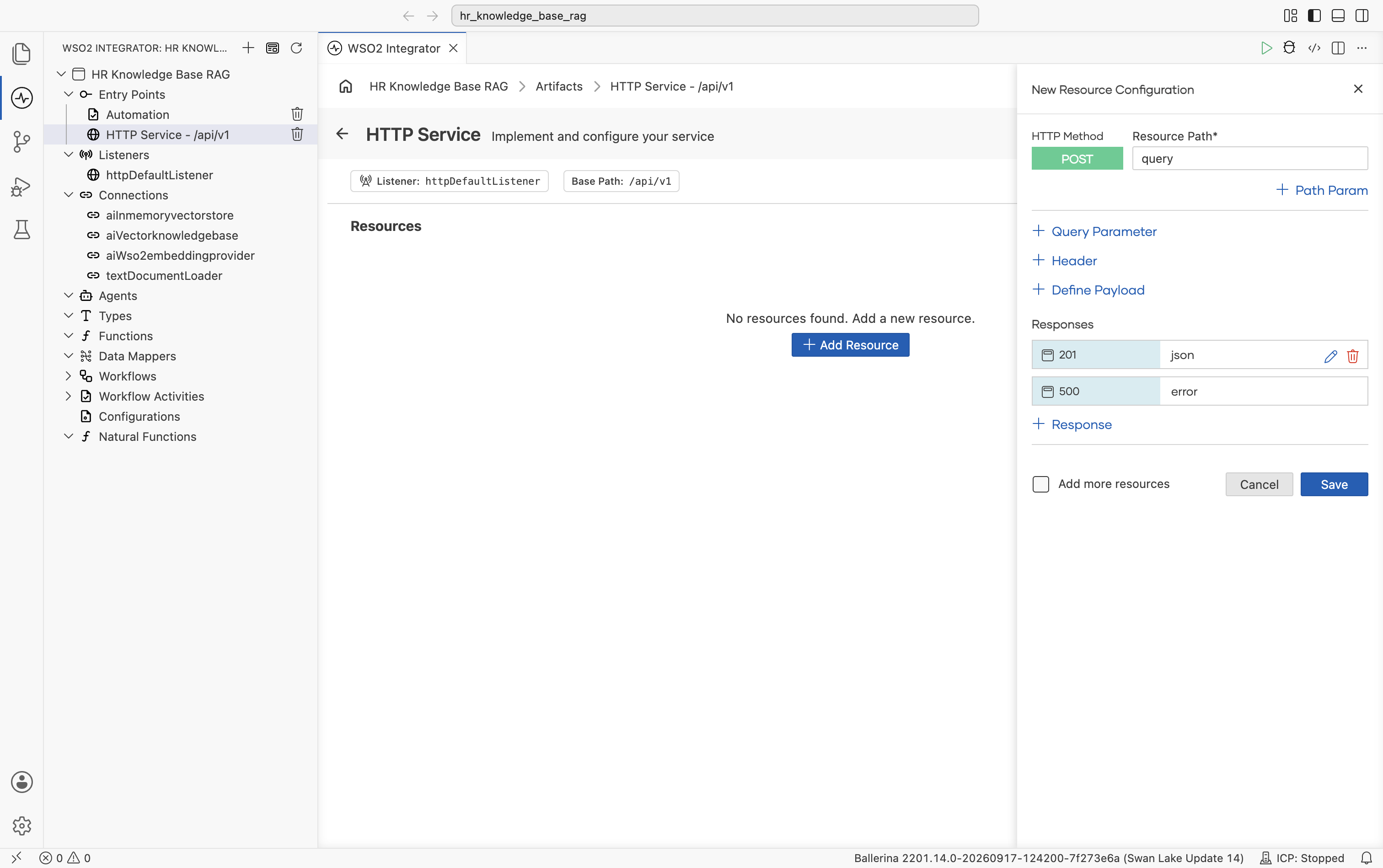Open the WSO2 Integrator activity bar icon

click(x=21, y=97)
